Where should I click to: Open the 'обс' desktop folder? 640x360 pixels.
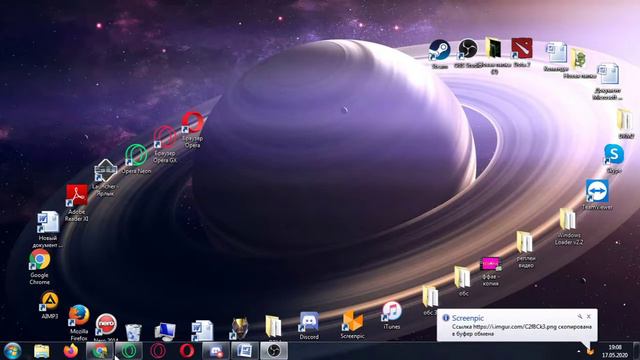coord(462,278)
